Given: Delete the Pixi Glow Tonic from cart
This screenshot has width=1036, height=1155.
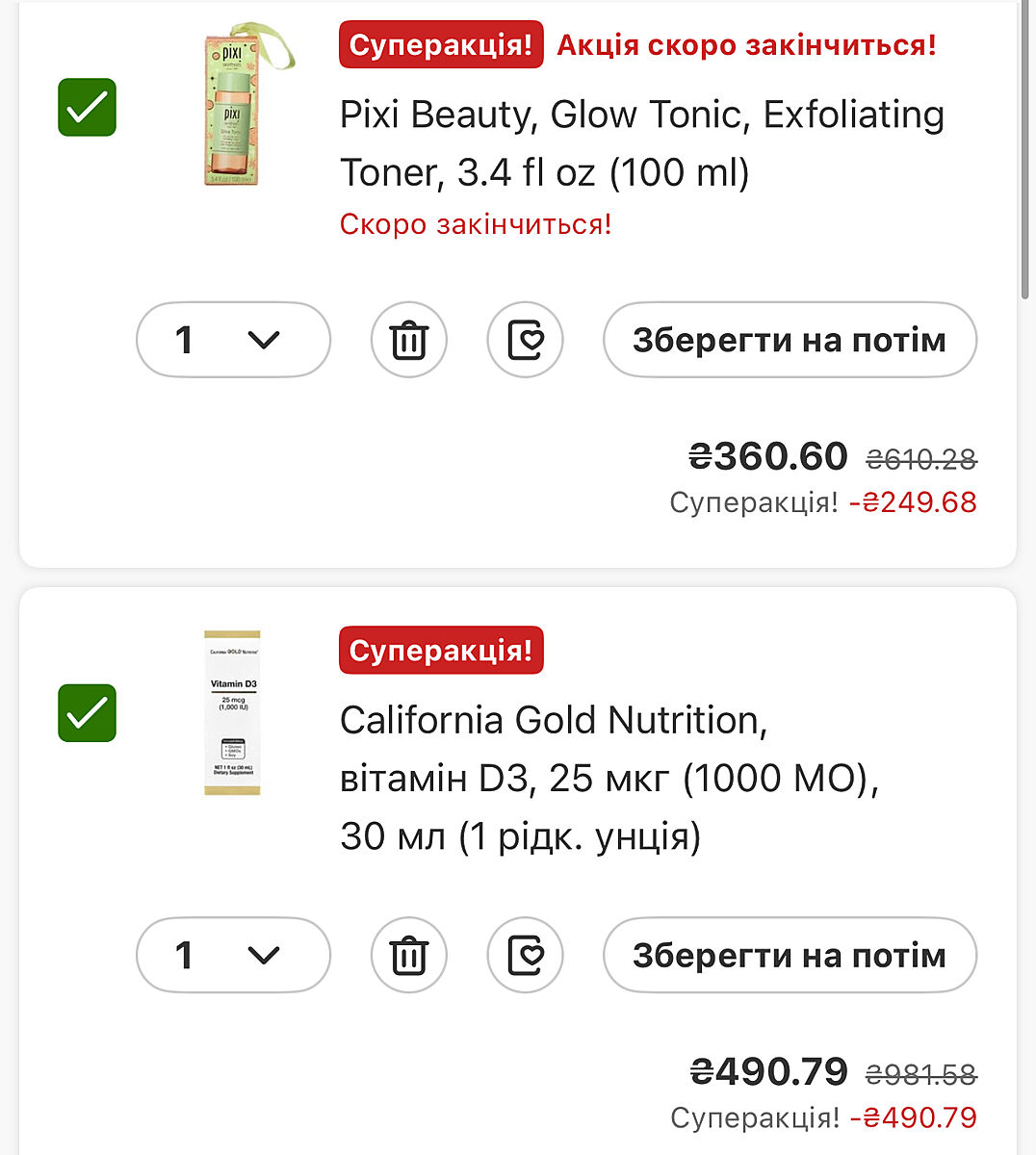Looking at the screenshot, I should point(408,340).
